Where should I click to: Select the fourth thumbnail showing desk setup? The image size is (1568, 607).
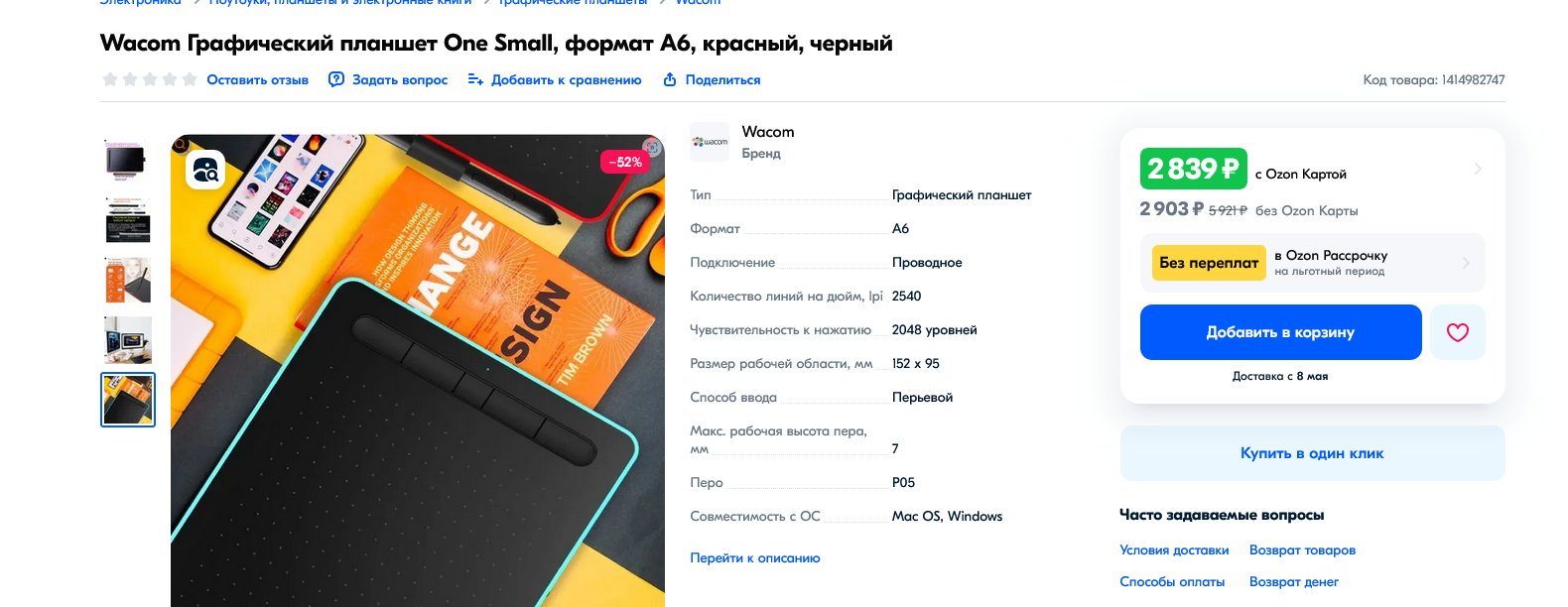pos(128,340)
